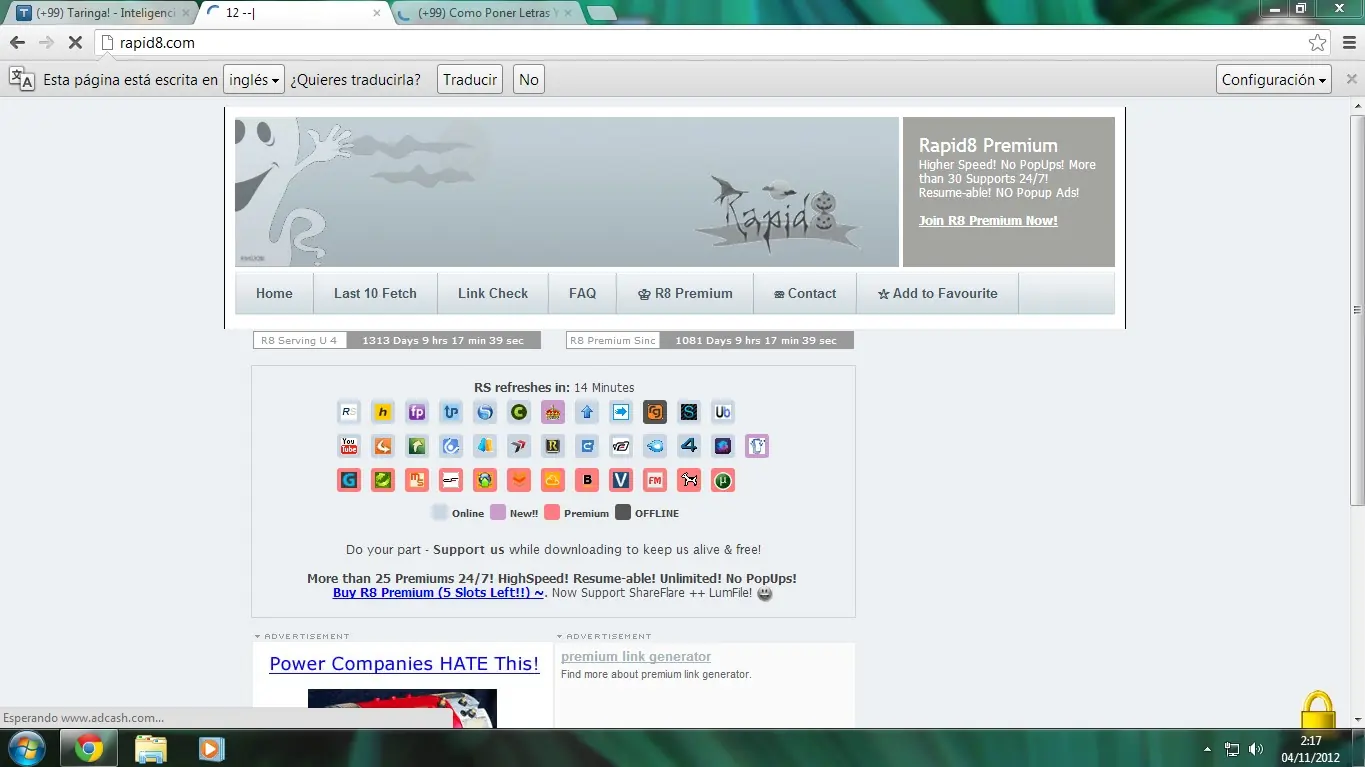Viewport: 1365px width, 767px height.
Task: Click the dark green 'C' circle icon
Action: tap(519, 412)
